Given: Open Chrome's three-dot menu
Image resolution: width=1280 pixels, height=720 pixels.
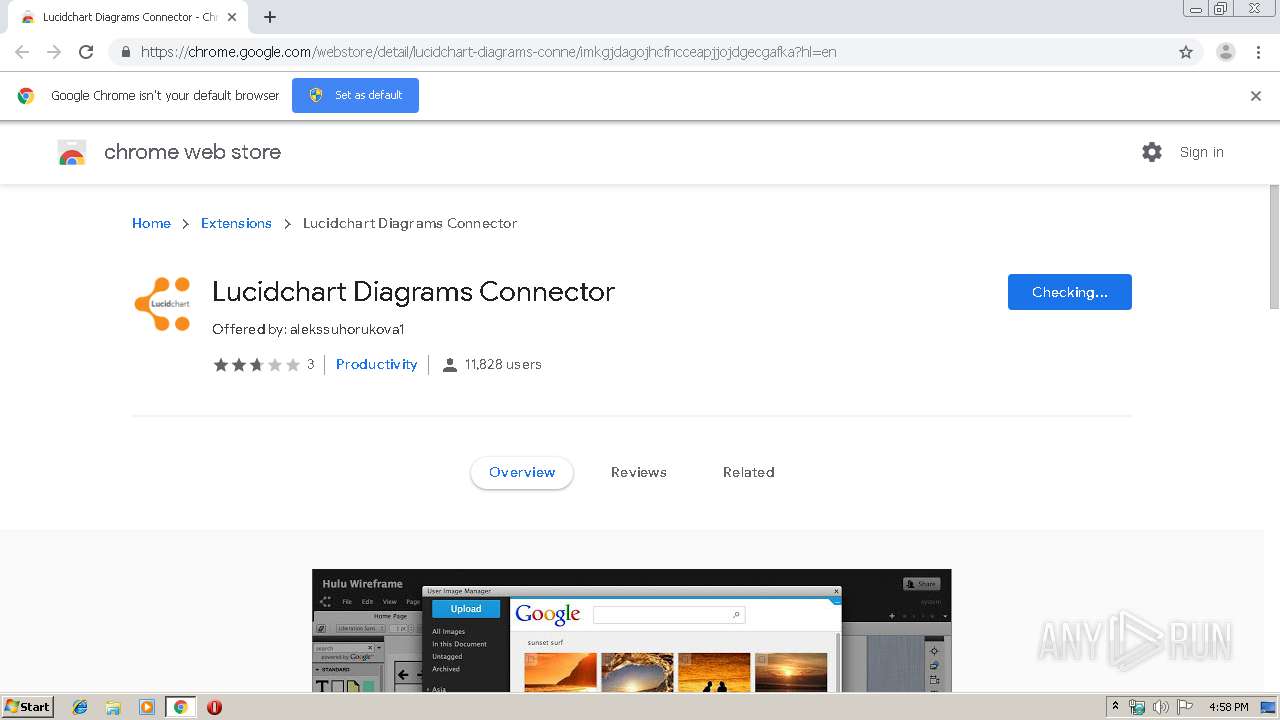Looking at the screenshot, I should click(1258, 52).
